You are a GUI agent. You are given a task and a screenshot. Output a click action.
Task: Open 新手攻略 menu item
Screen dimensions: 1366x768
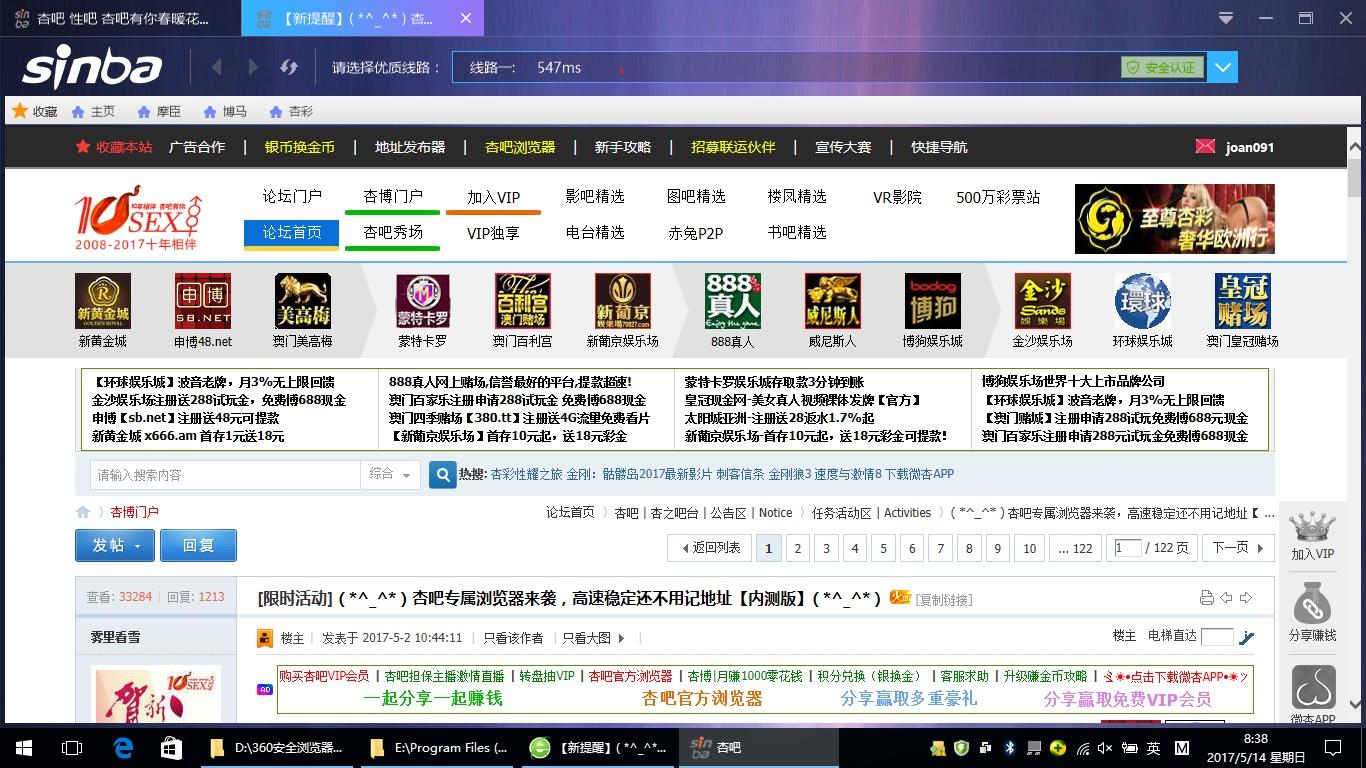pyautogui.click(x=623, y=147)
